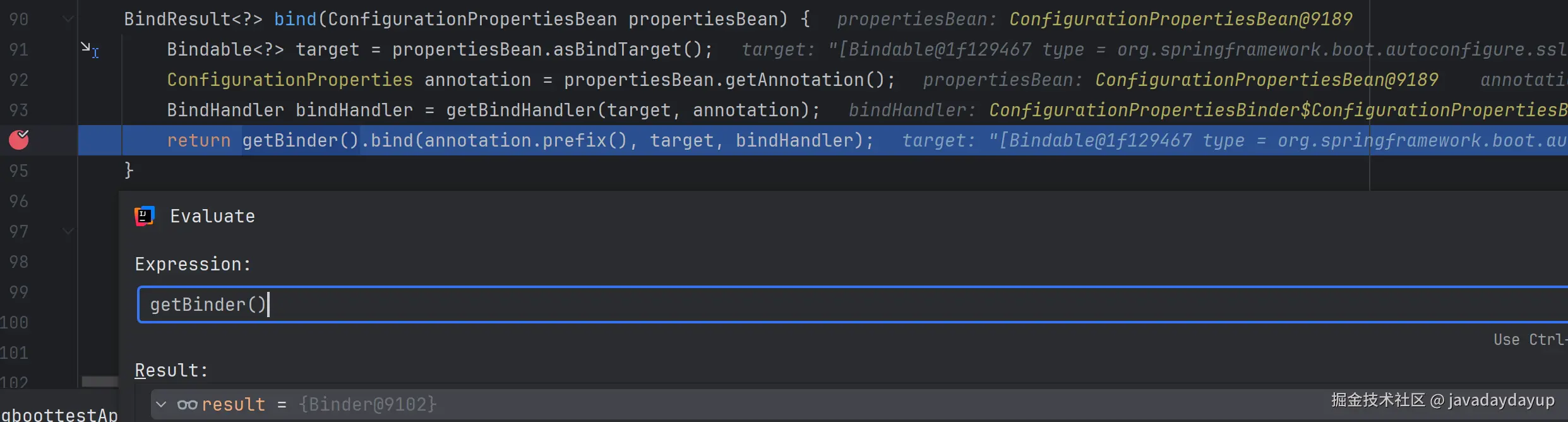
Task: Click the inline bindHandler value on line 93
Action: click(x=1276, y=110)
